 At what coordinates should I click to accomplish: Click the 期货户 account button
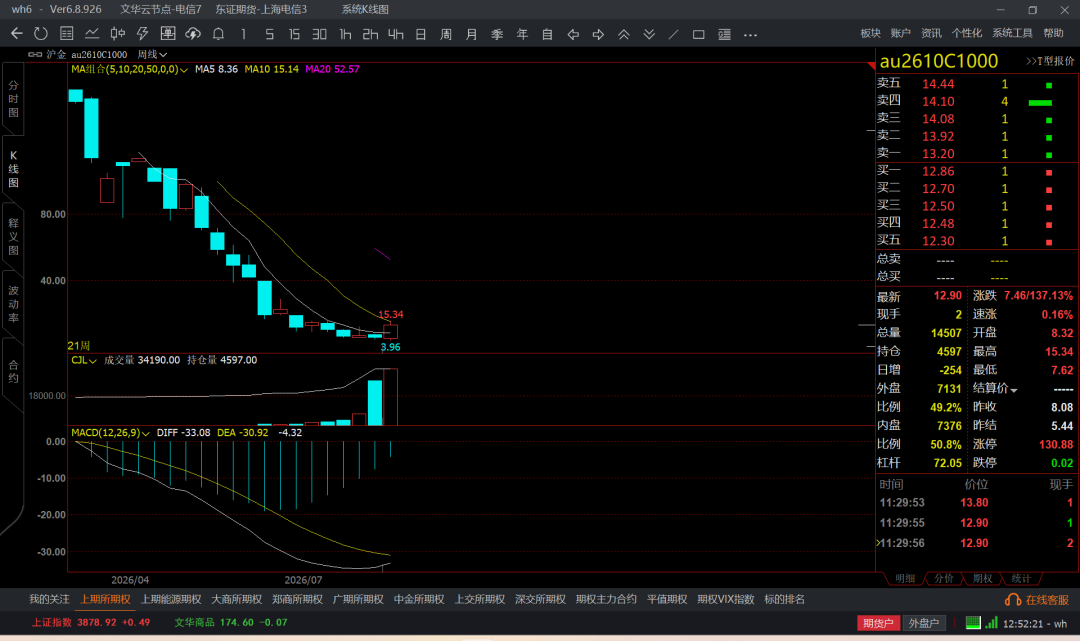click(878, 623)
